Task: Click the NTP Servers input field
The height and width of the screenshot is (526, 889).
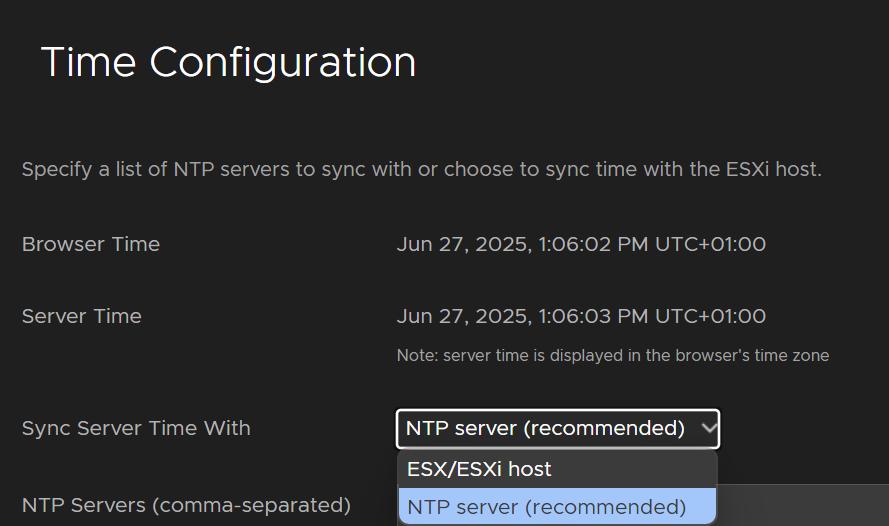Action: (803, 505)
